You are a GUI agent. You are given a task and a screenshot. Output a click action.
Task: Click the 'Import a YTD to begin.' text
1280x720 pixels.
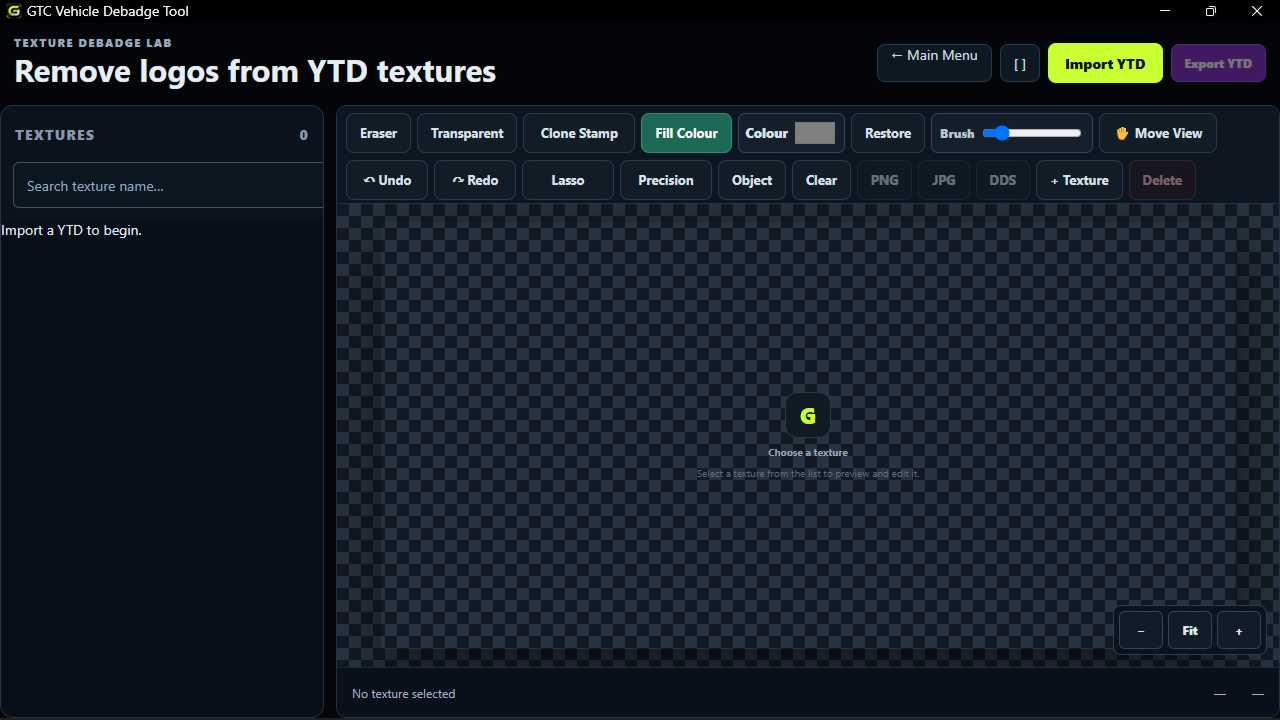point(72,230)
